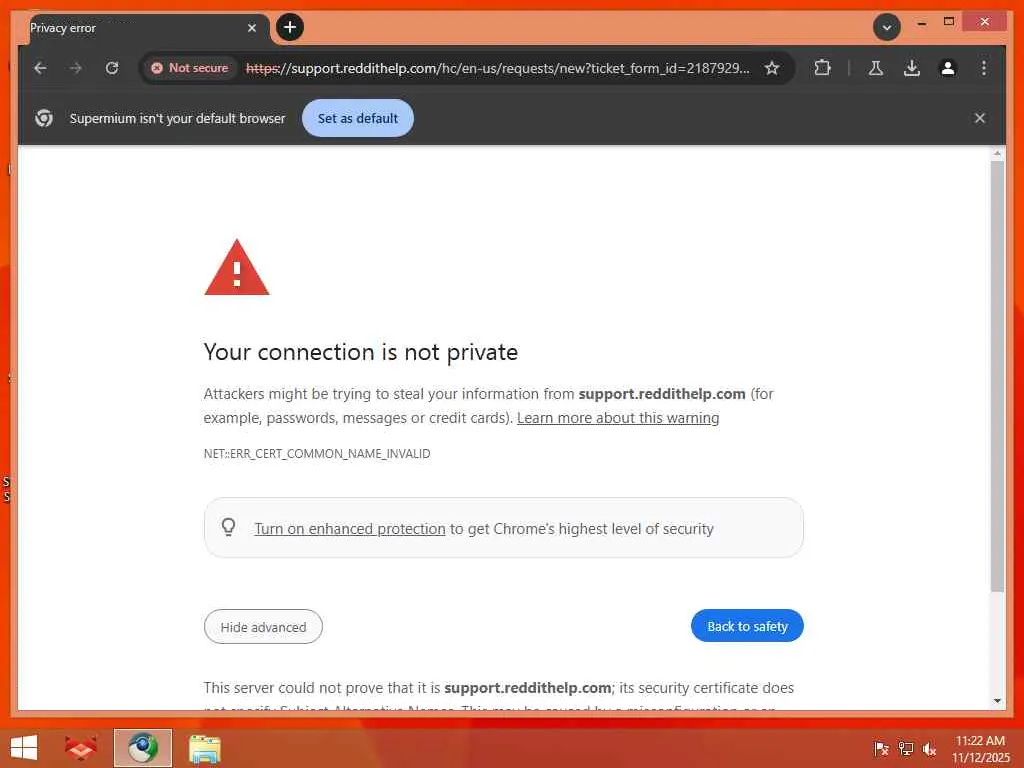Click the Back to safety button
The height and width of the screenshot is (768, 1024).
tap(747, 626)
